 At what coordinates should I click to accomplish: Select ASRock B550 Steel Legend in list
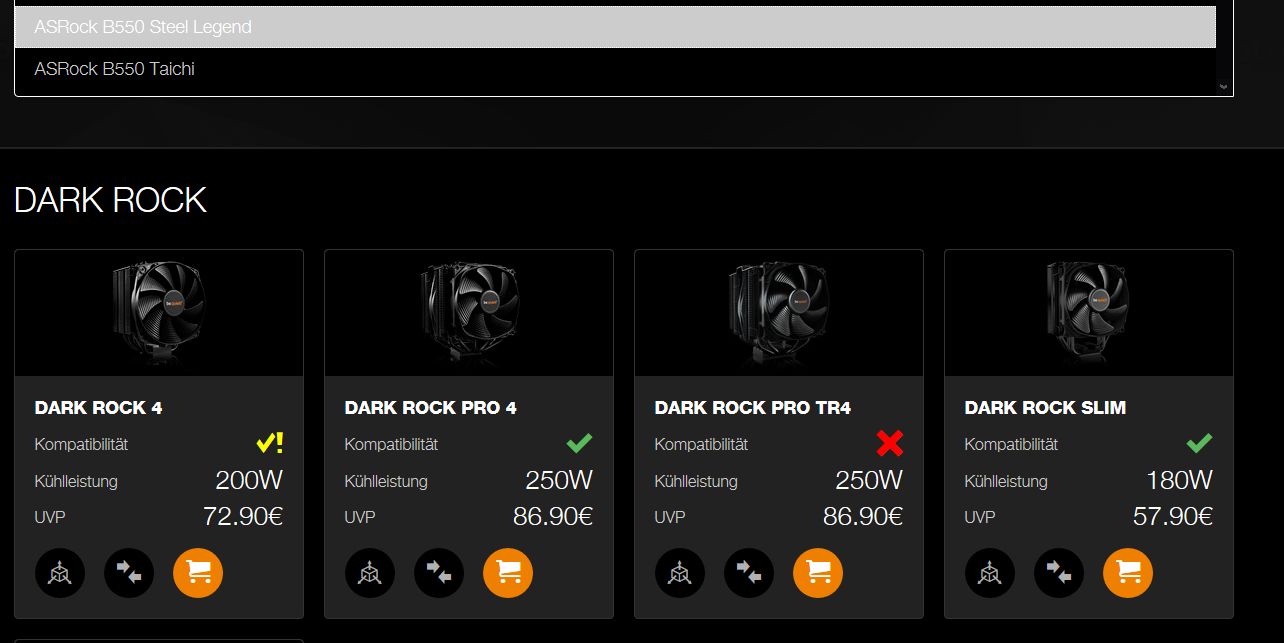tap(615, 27)
